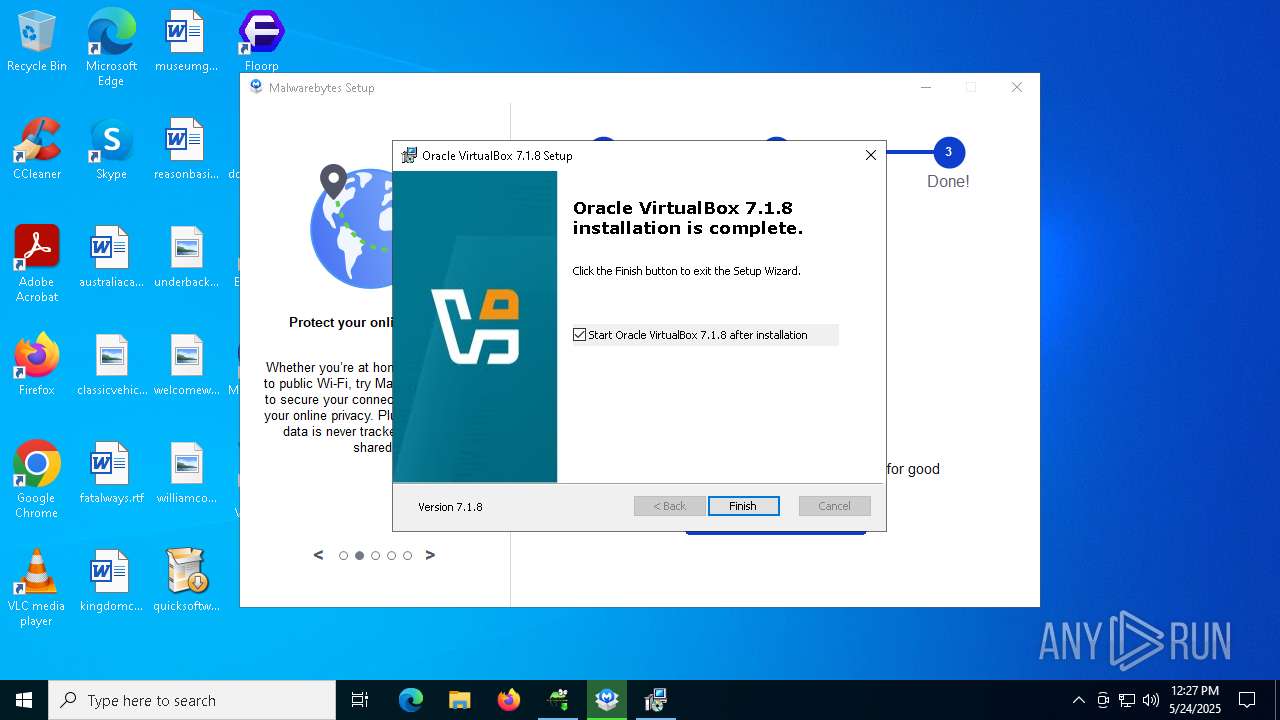Minimize the Malwarebytes Setup window
This screenshot has width=1280, height=720.
(x=926, y=88)
